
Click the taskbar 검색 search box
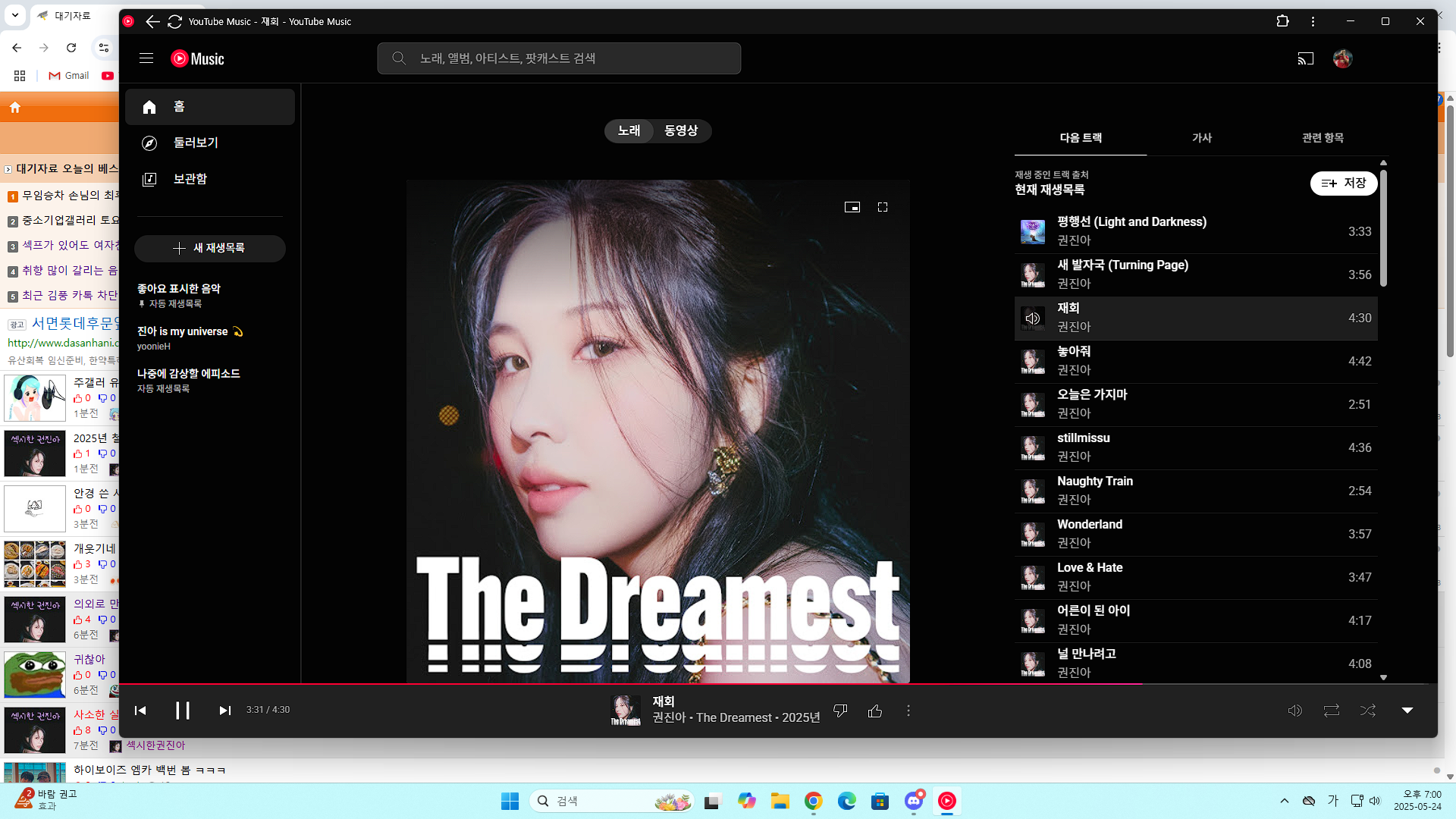[x=611, y=801]
